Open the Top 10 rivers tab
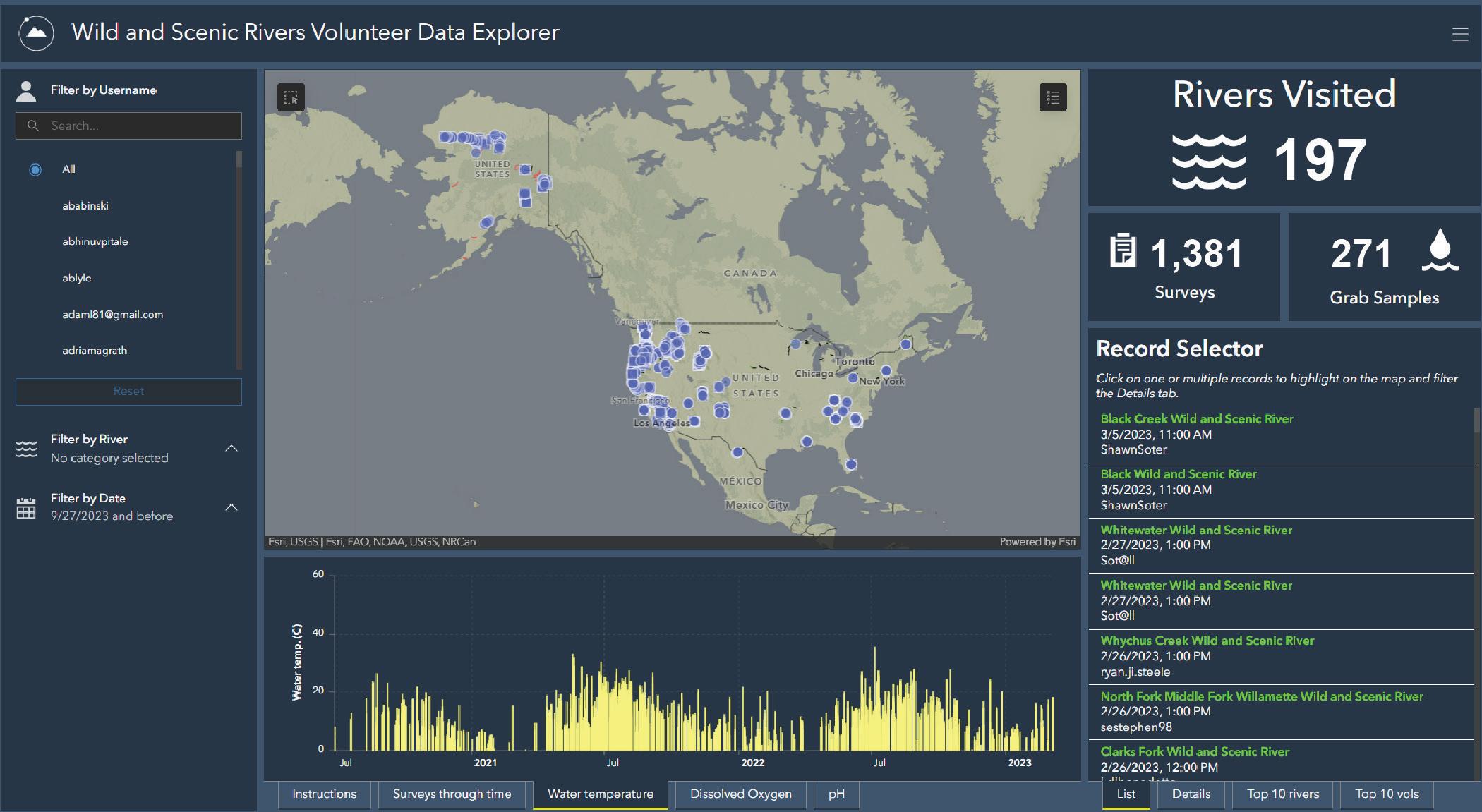Screen dimensions: 1482x812 click(x=1282, y=794)
